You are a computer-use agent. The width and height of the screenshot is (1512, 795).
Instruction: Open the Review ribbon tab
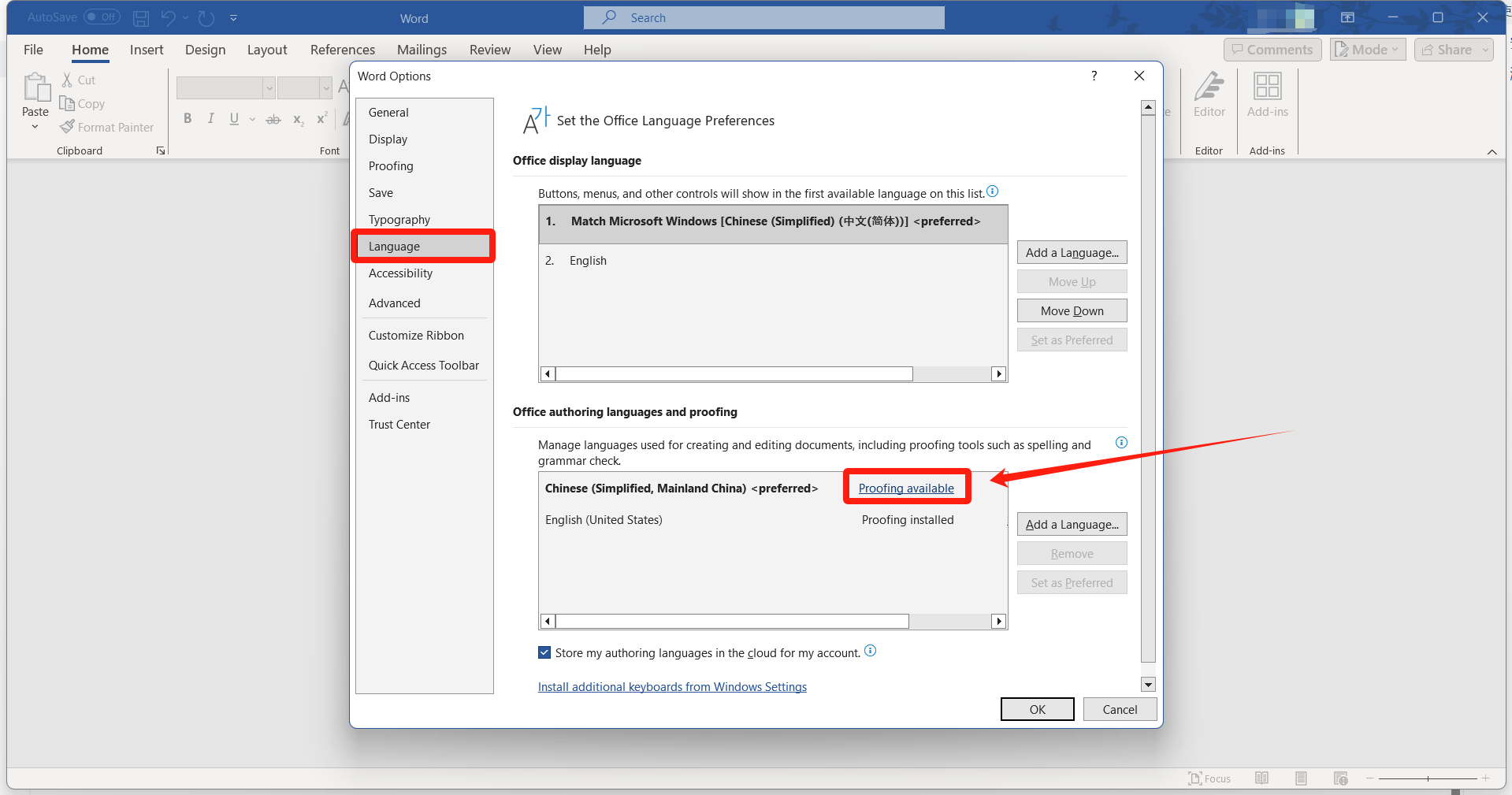point(489,50)
